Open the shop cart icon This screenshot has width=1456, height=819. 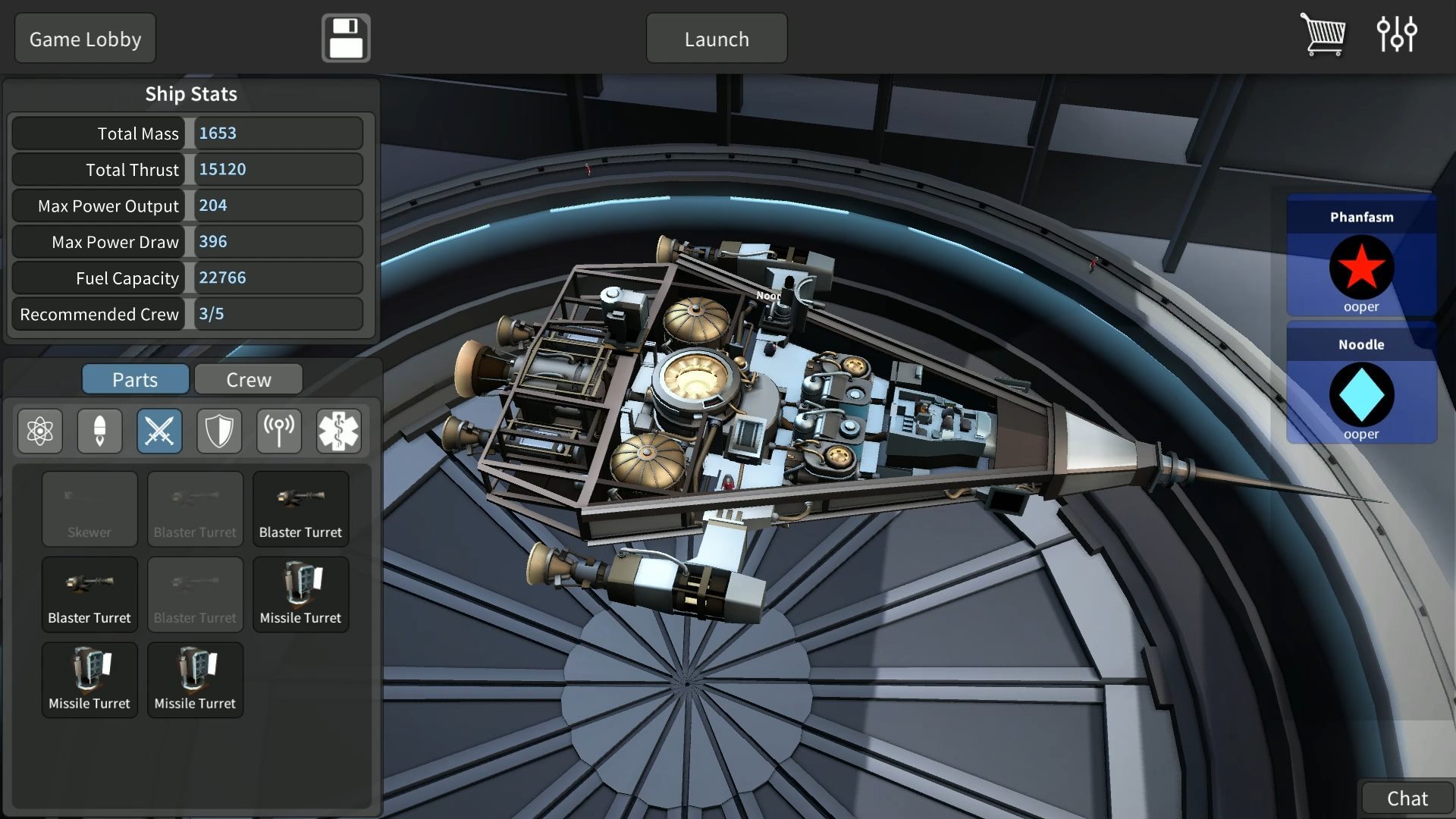1323,35
